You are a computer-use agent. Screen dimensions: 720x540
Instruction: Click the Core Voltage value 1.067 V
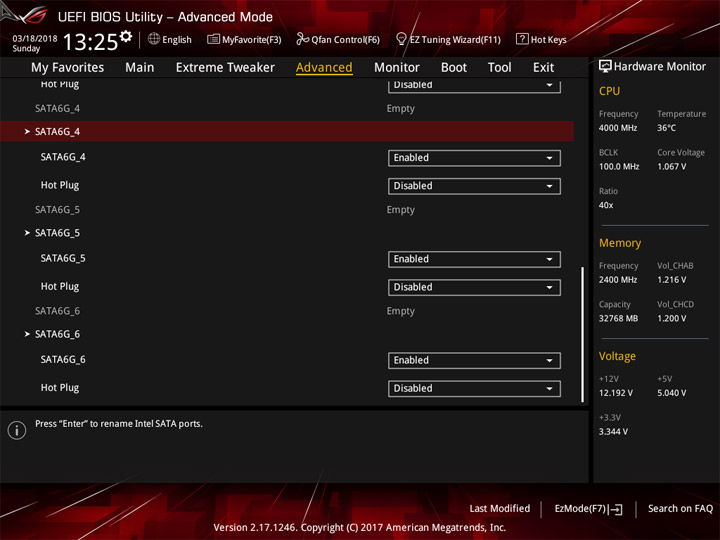coord(671,167)
